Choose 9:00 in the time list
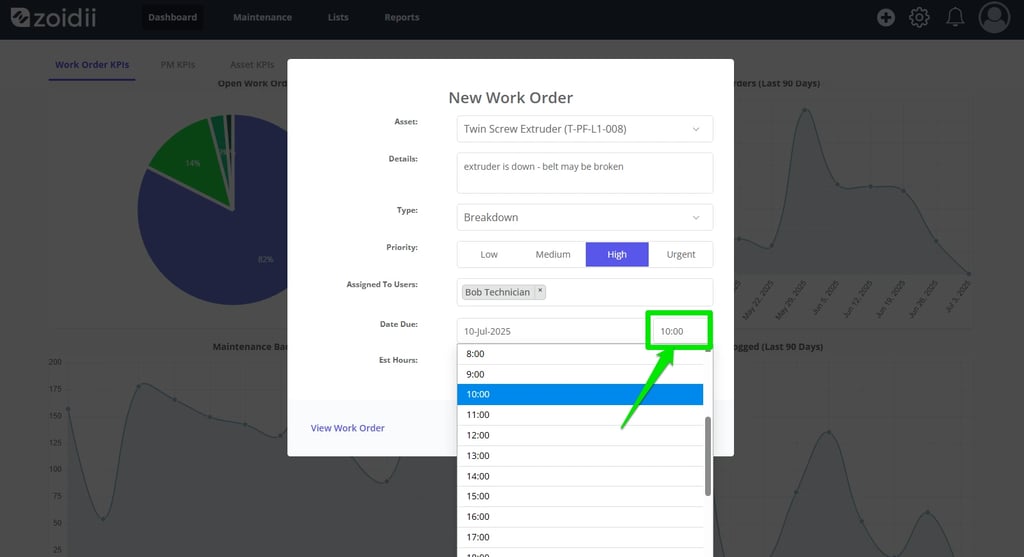The width and height of the screenshot is (1024, 557). coord(580,374)
